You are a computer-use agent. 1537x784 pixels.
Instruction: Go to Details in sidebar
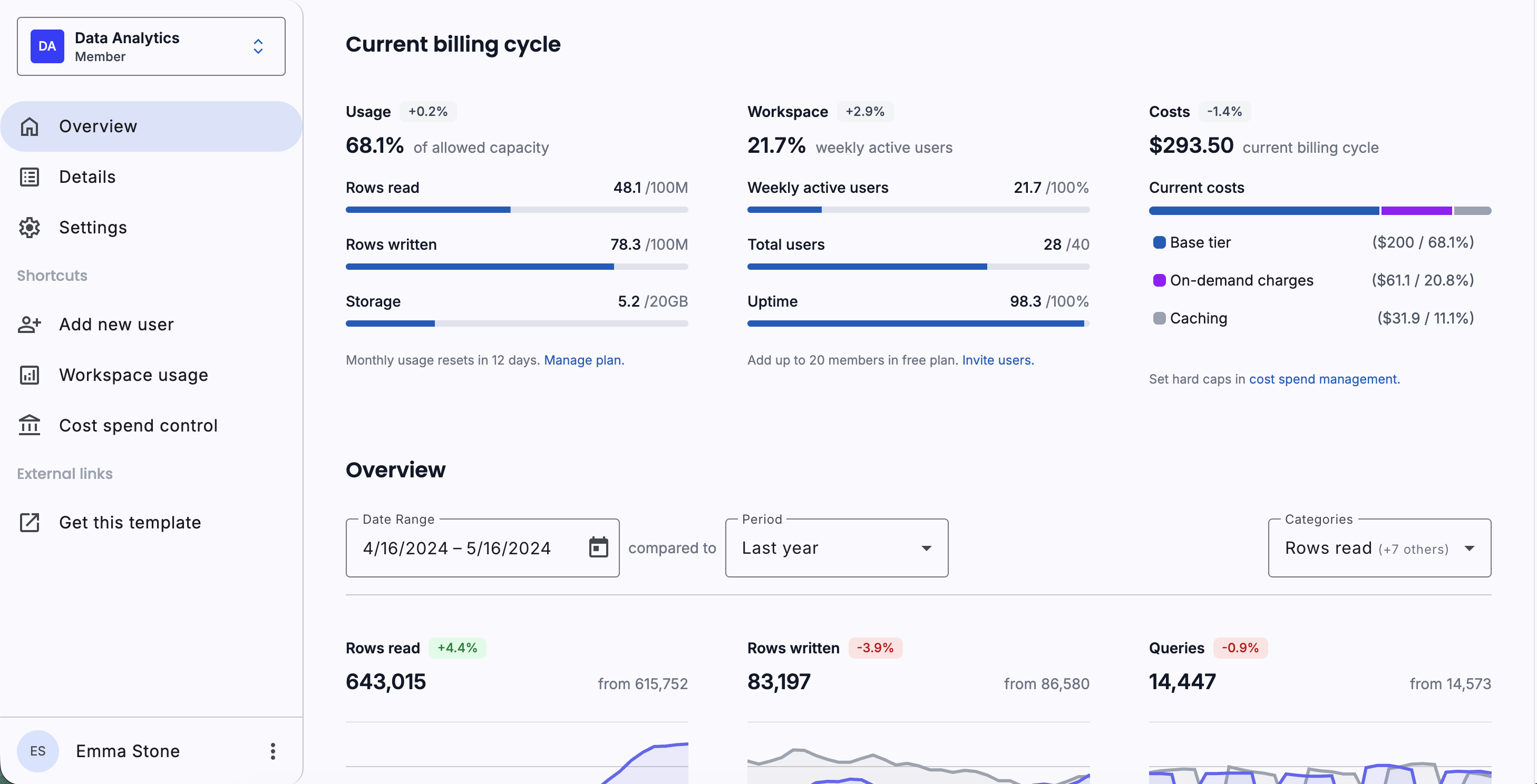(87, 177)
